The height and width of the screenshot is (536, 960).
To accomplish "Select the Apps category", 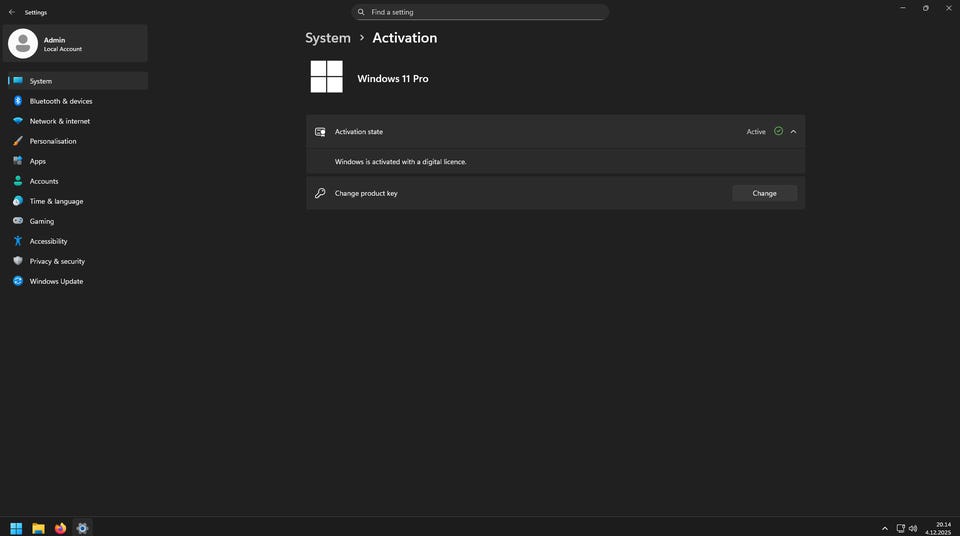I will (x=77, y=161).
